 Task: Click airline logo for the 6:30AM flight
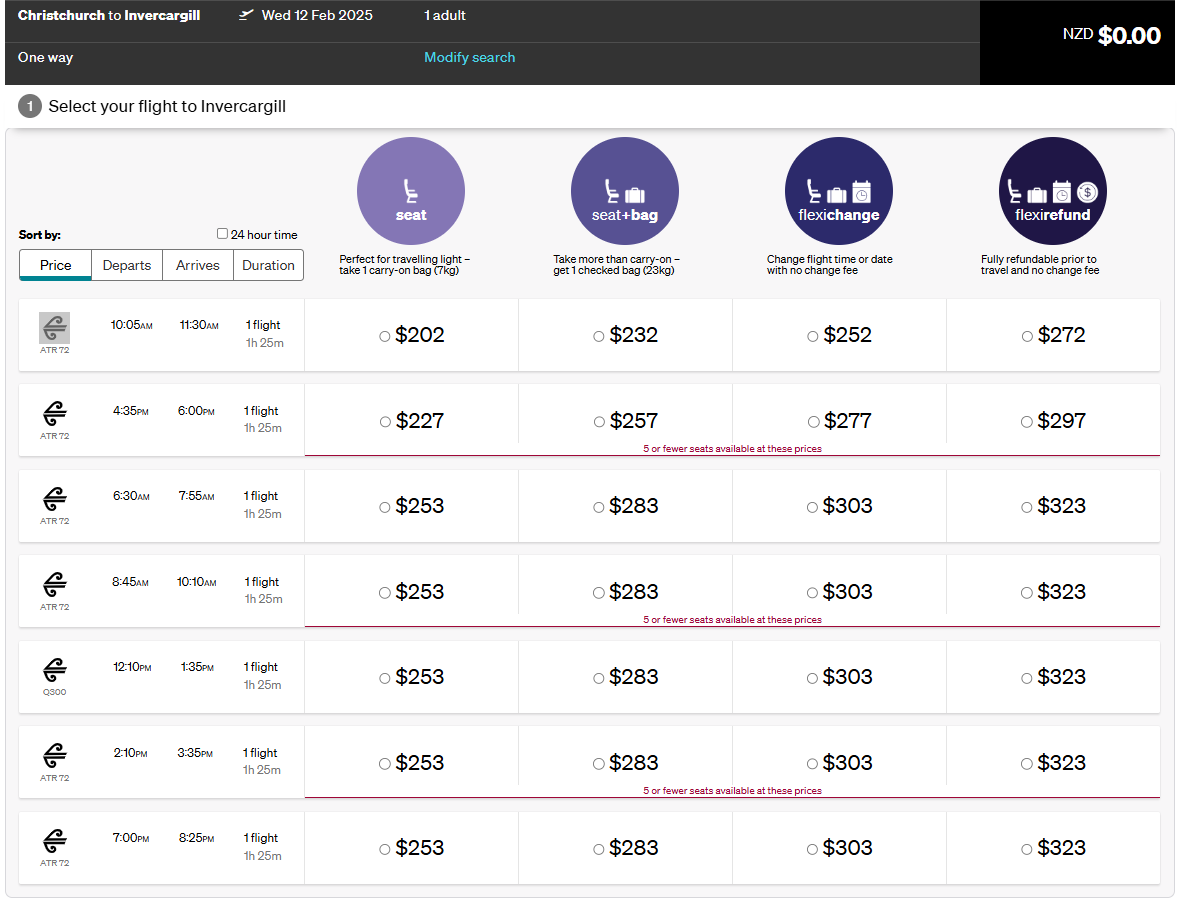point(54,498)
